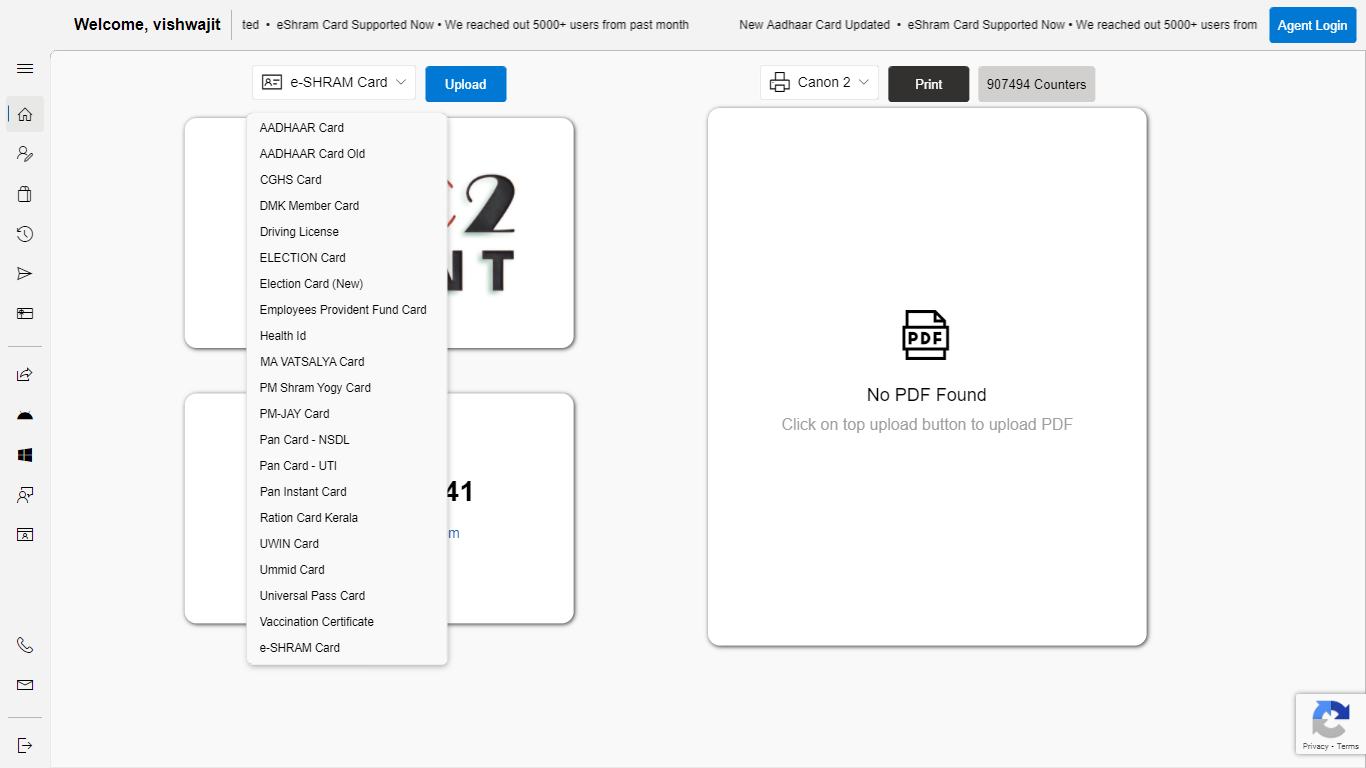Image resolution: width=1366 pixels, height=768 pixels.
Task: Expand the Canon 2 printer dropdown
Action: tap(820, 83)
